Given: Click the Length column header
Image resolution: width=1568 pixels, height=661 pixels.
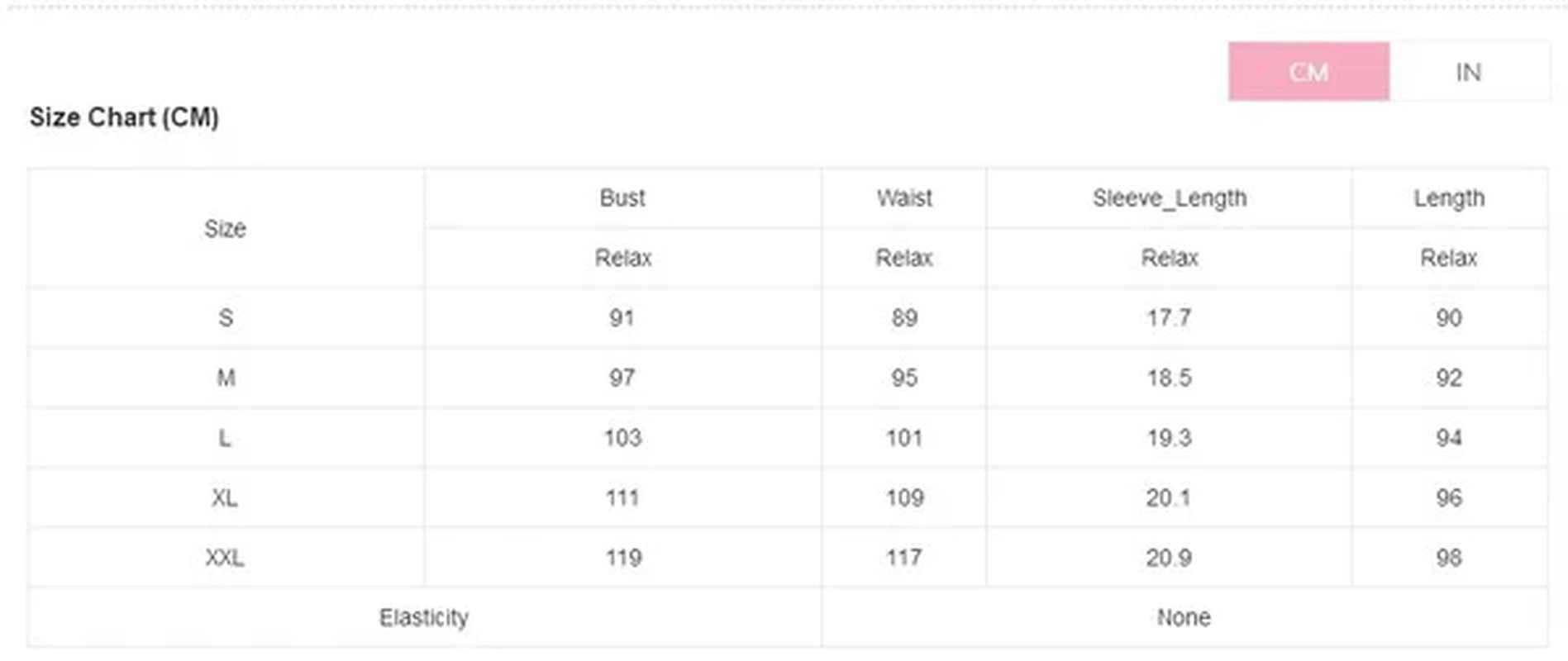Looking at the screenshot, I should point(1448,198).
